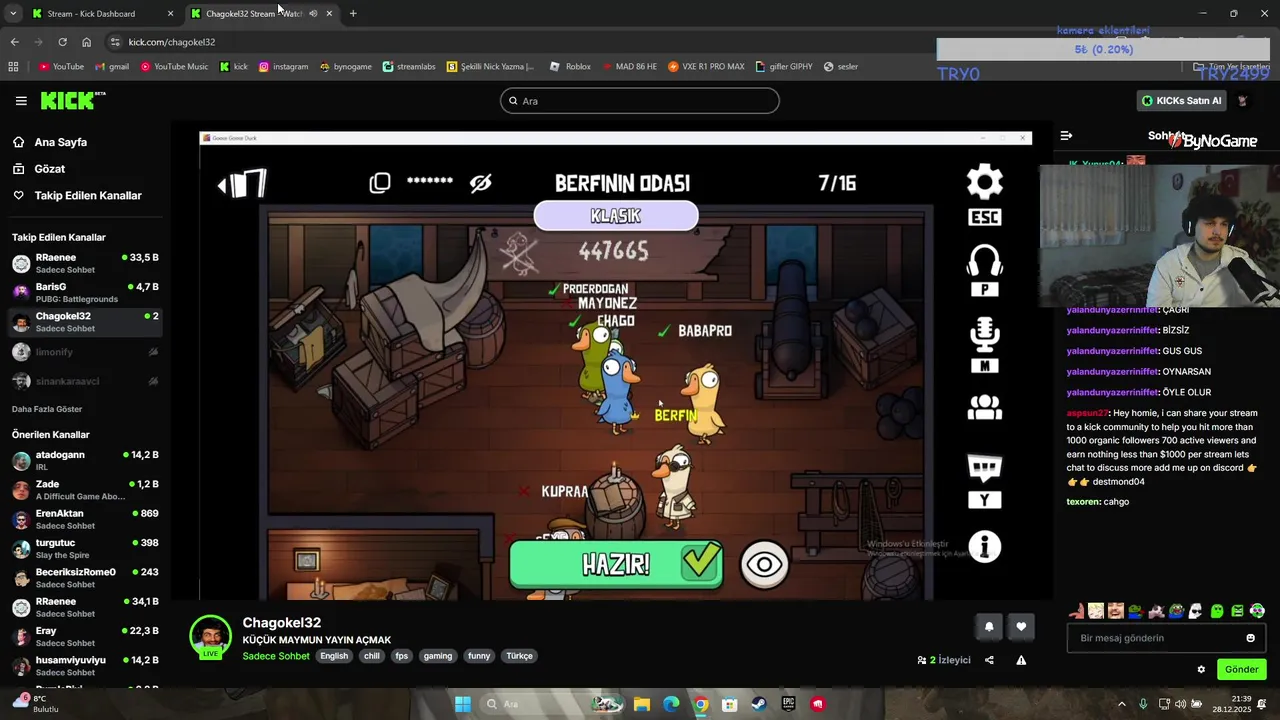The height and width of the screenshot is (720, 1280).
Task: Open File Explorer from the taskbar
Action: pos(642,704)
